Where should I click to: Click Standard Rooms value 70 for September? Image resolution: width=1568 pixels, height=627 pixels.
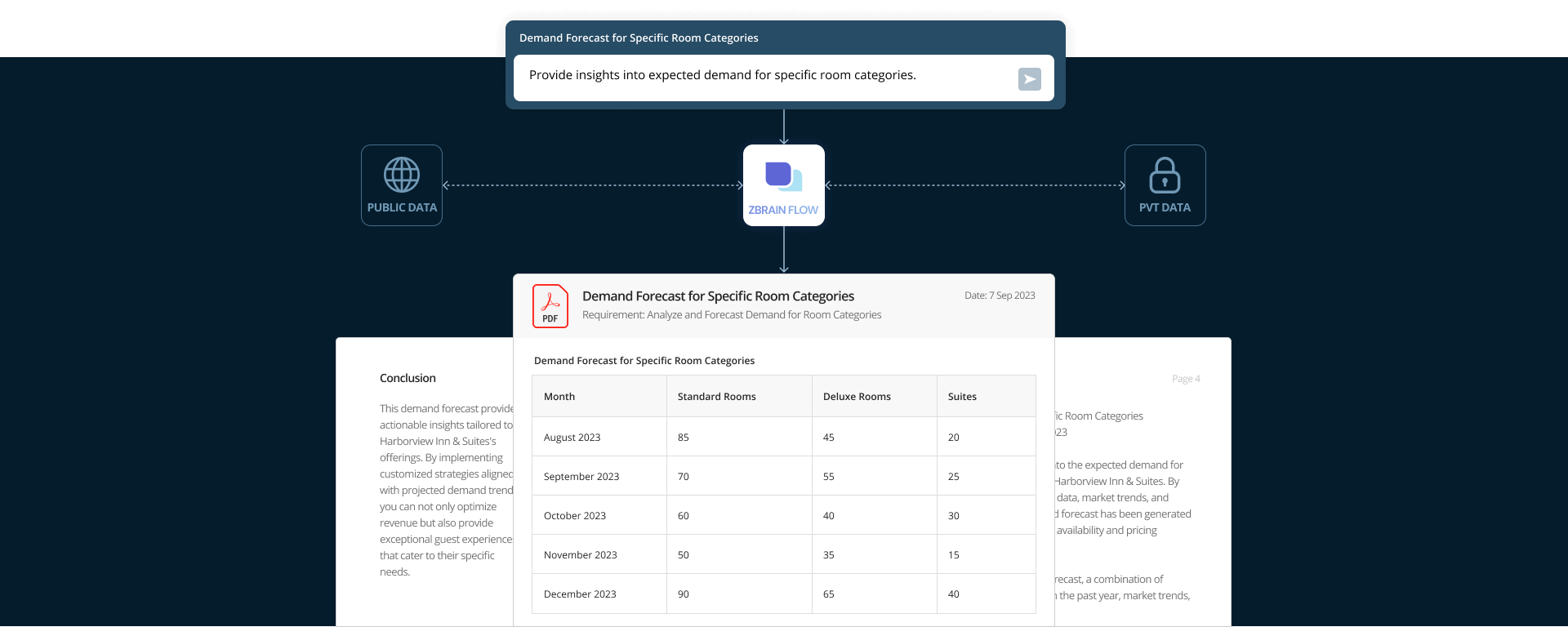(684, 477)
